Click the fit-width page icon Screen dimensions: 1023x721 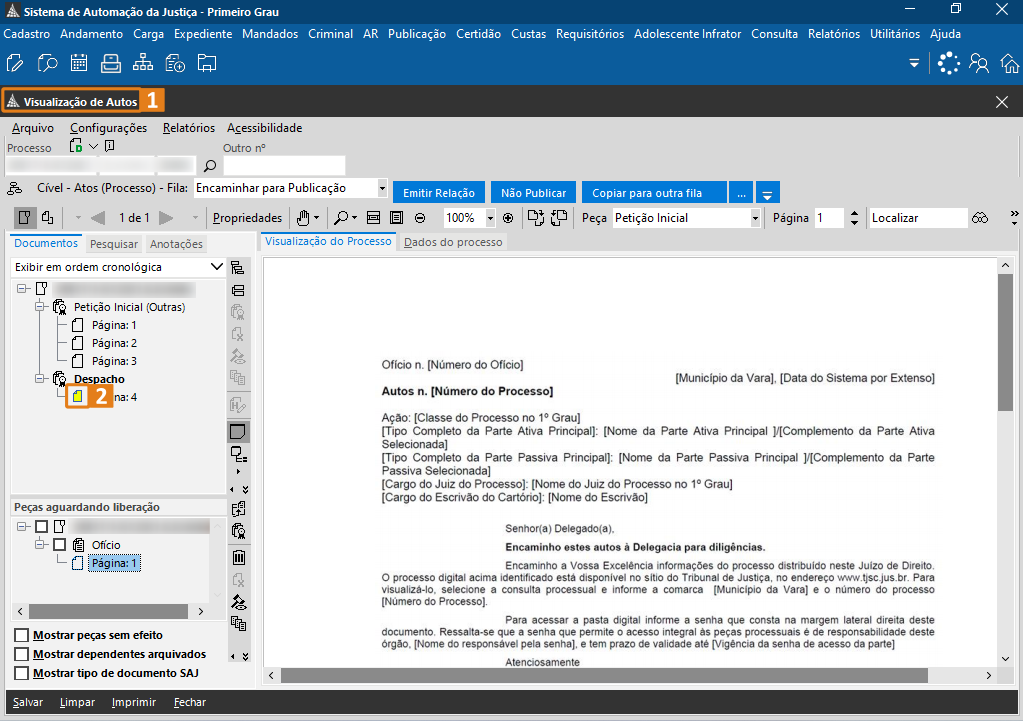373,218
